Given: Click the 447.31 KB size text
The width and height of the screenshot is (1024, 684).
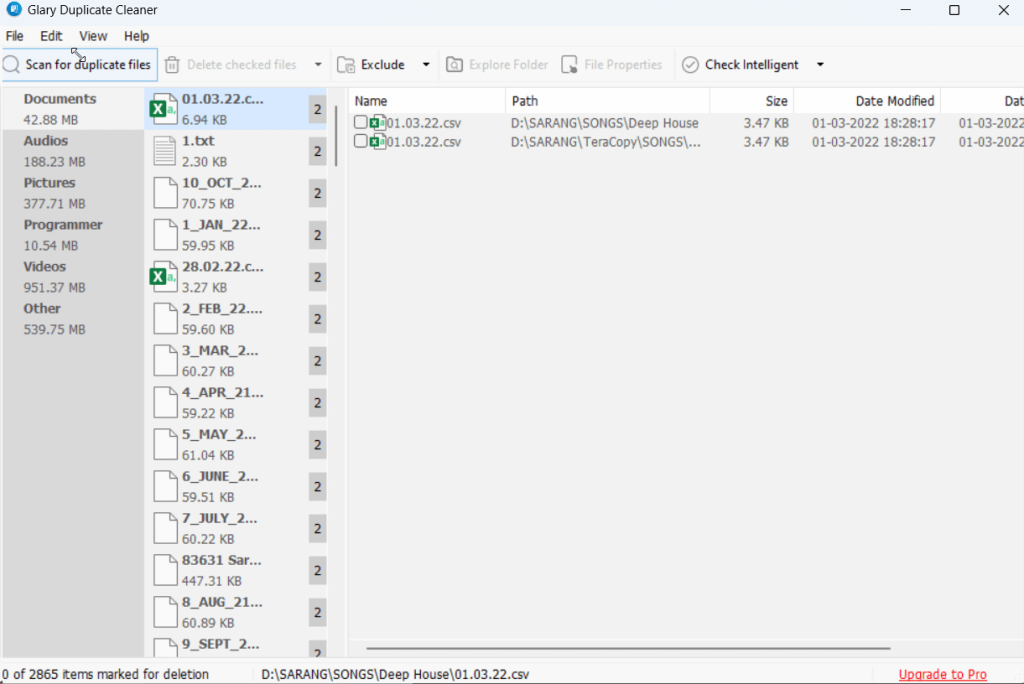Looking at the screenshot, I should [212, 581].
